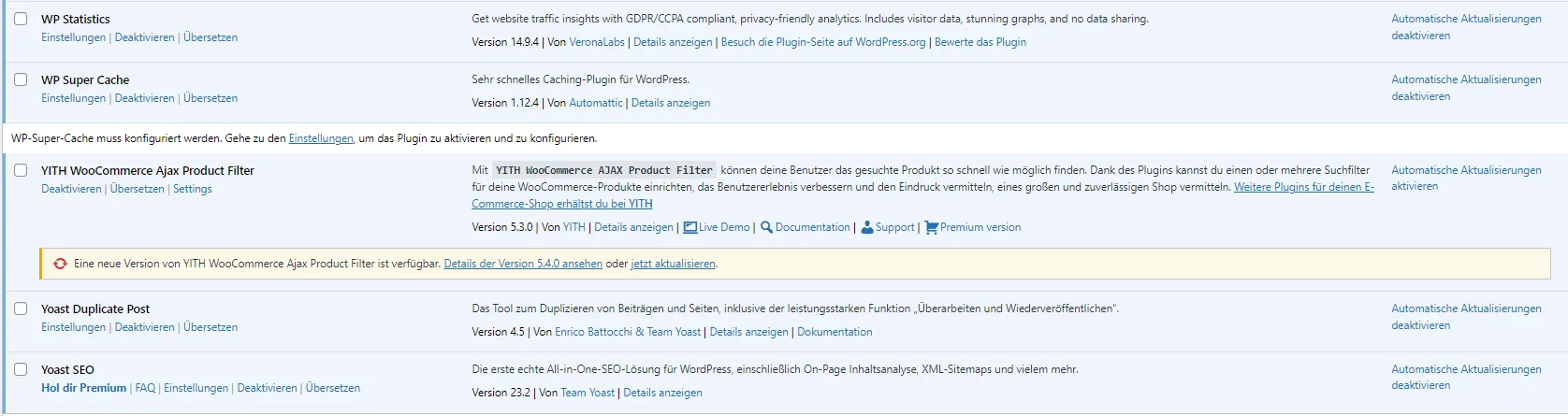1568x416 pixels.
Task: Open the VeronaLabs author link
Action: point(597,42)
